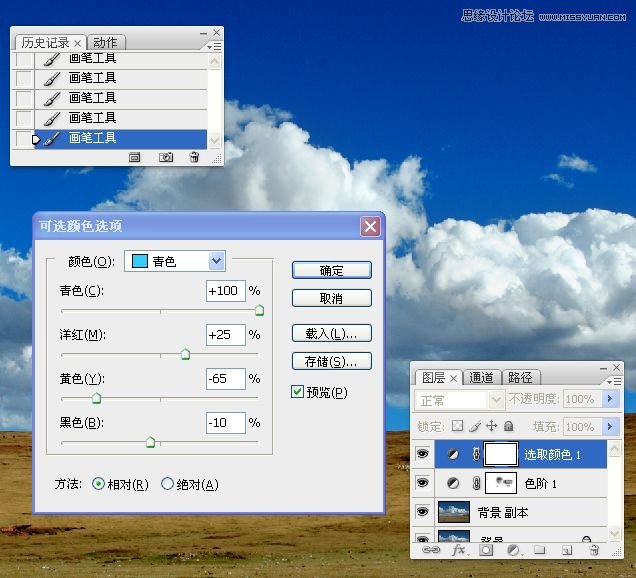Minimize the Layers panel
The image size is (636, 578).
coord(604,368)
